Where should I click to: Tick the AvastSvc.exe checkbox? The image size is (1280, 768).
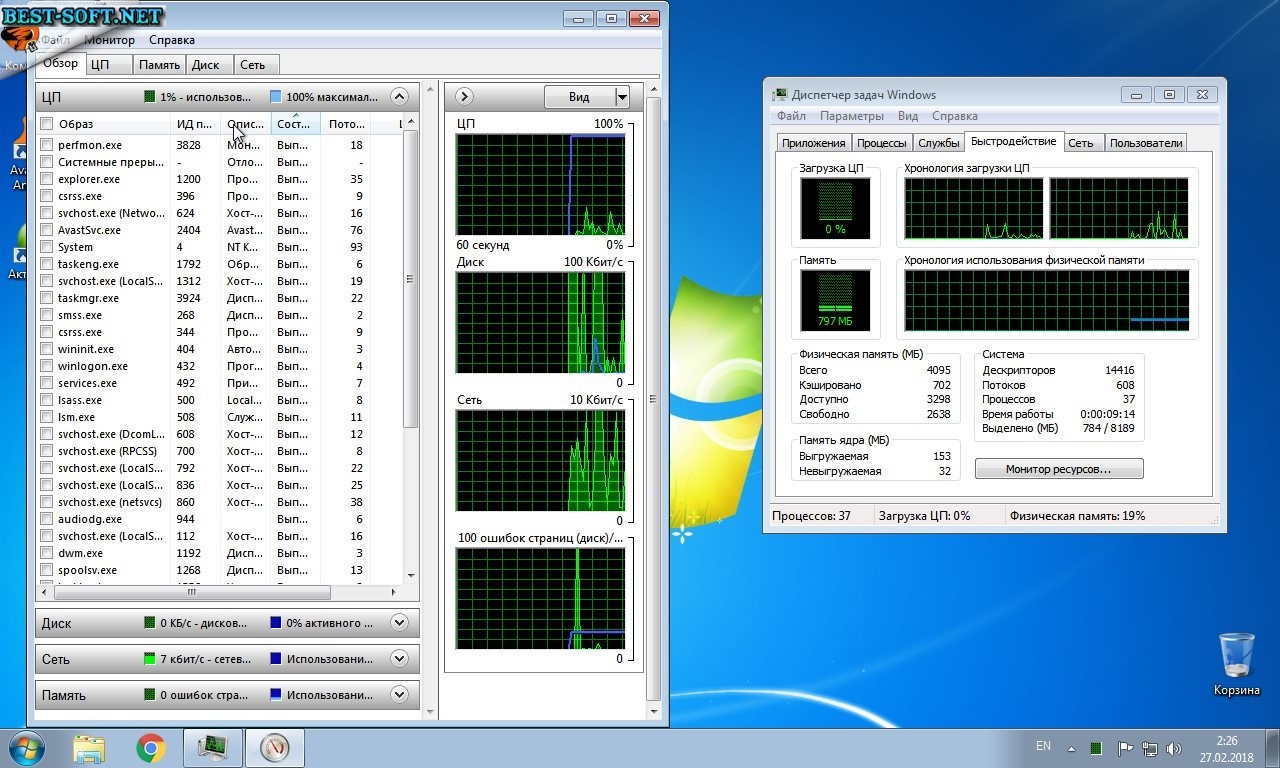point(47,230)
